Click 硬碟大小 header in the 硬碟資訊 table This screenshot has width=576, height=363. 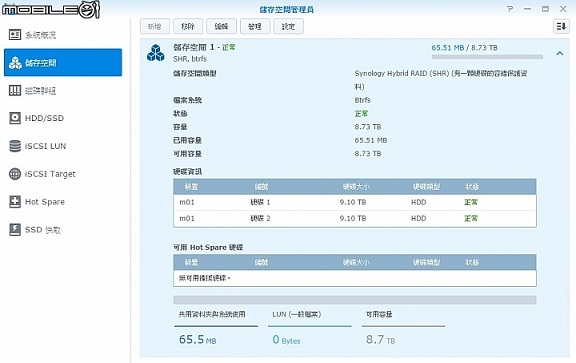click(x=356, y=187)
